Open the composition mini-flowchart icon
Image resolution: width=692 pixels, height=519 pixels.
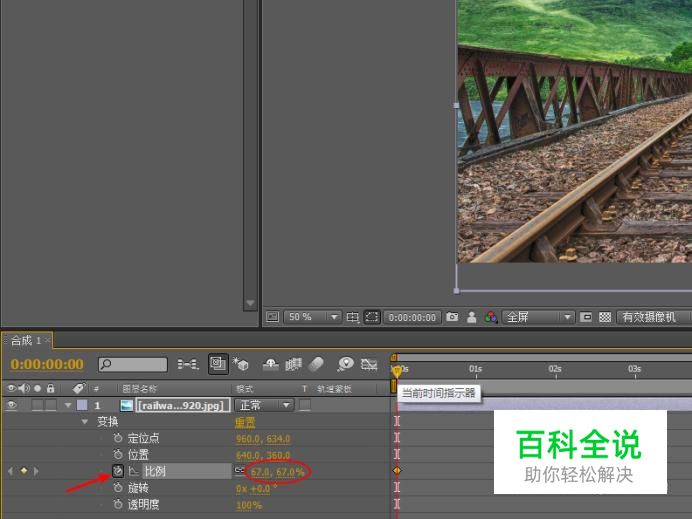[188, 364]
